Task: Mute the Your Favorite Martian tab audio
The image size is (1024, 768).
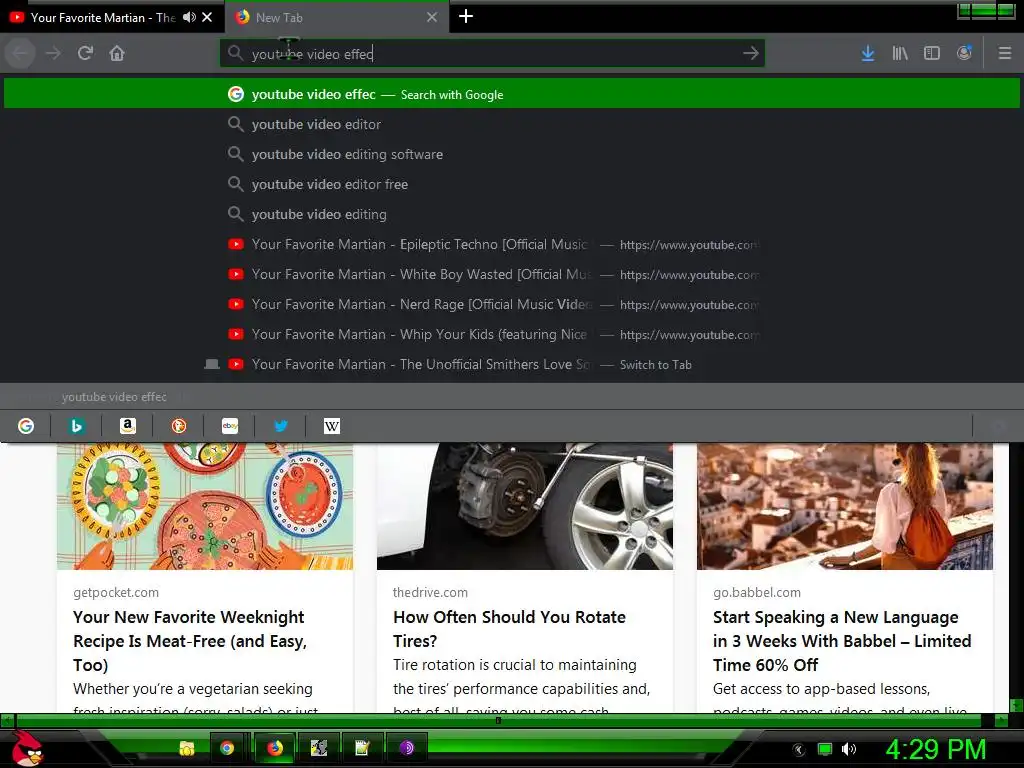Action: 189,17
